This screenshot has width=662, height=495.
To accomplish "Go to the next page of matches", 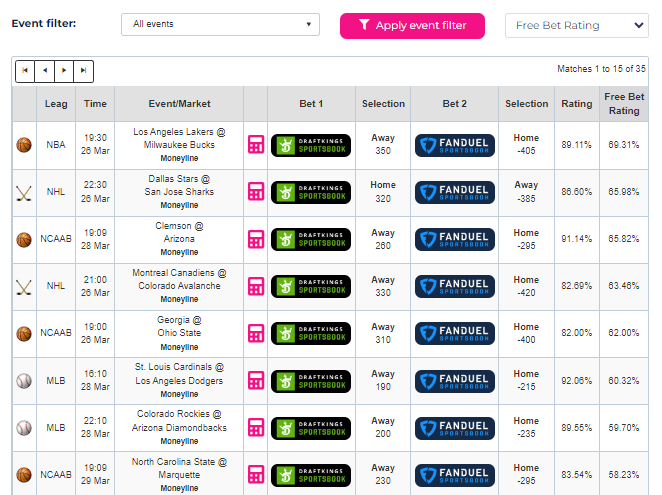I will tap(64, 71).
